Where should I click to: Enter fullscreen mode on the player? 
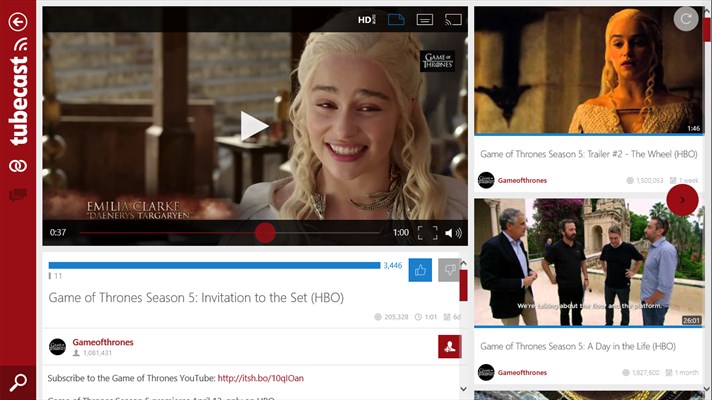tap(427, 233)
